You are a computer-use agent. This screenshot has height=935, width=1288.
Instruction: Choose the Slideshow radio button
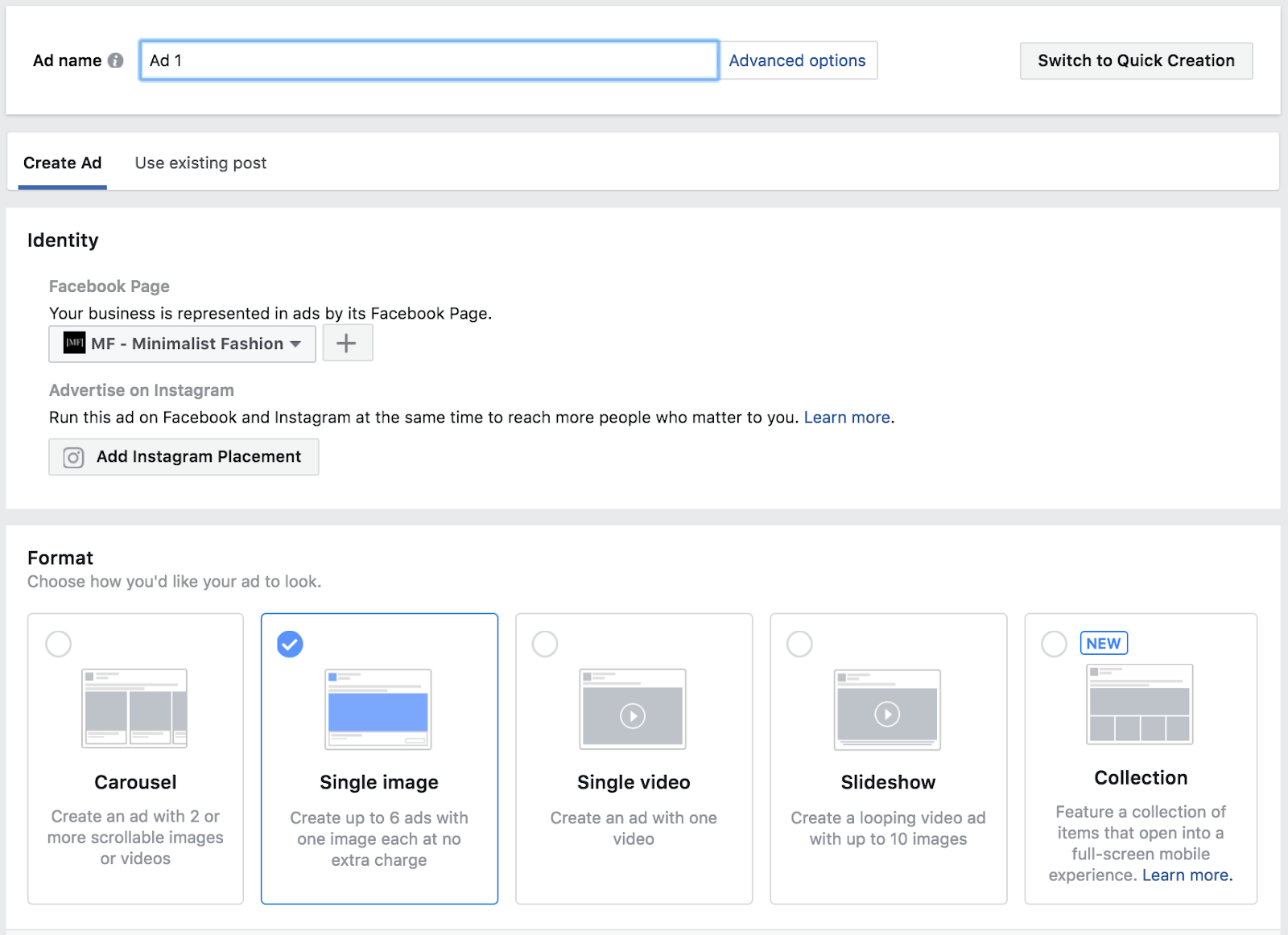click(799, 644)
